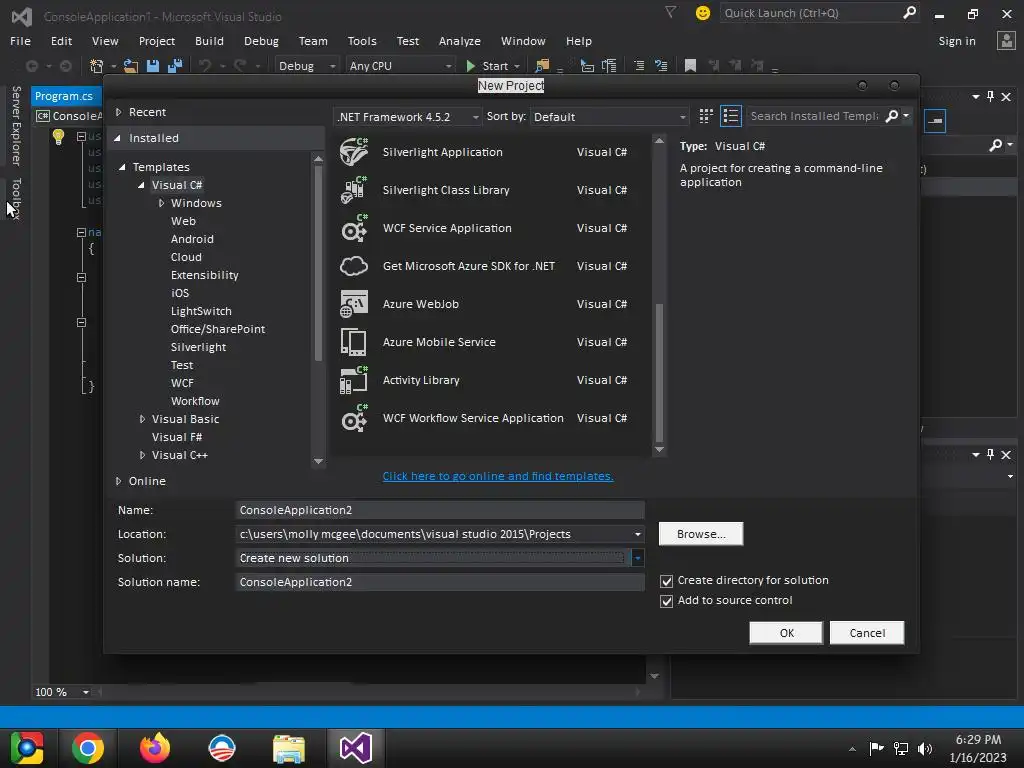Open Google Chrome from the taskbar
This screenshot has width=1024, height=768.
pyautogui.click(x=88, y=748)
